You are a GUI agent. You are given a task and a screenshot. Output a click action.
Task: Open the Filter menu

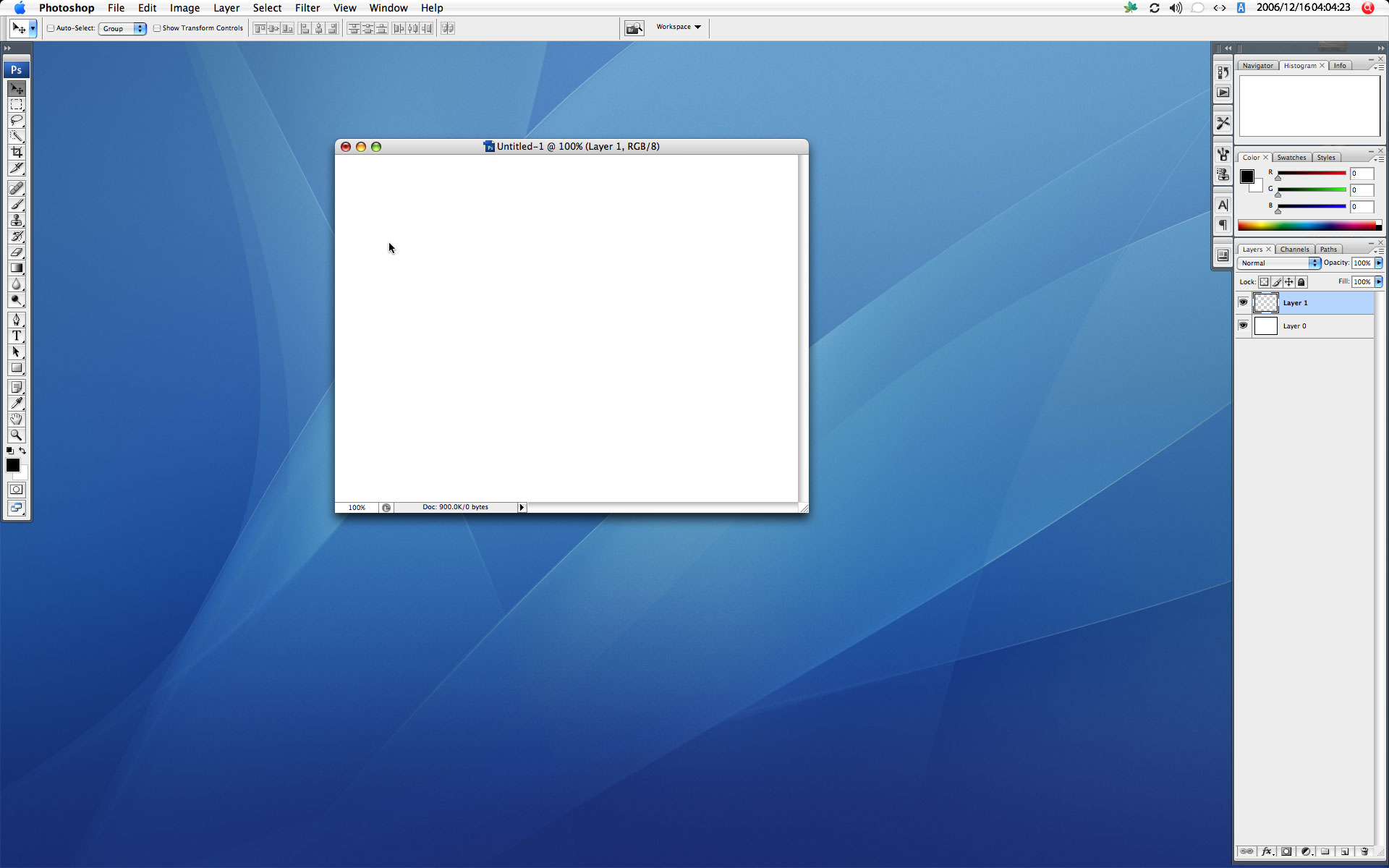tap(307, 8)
